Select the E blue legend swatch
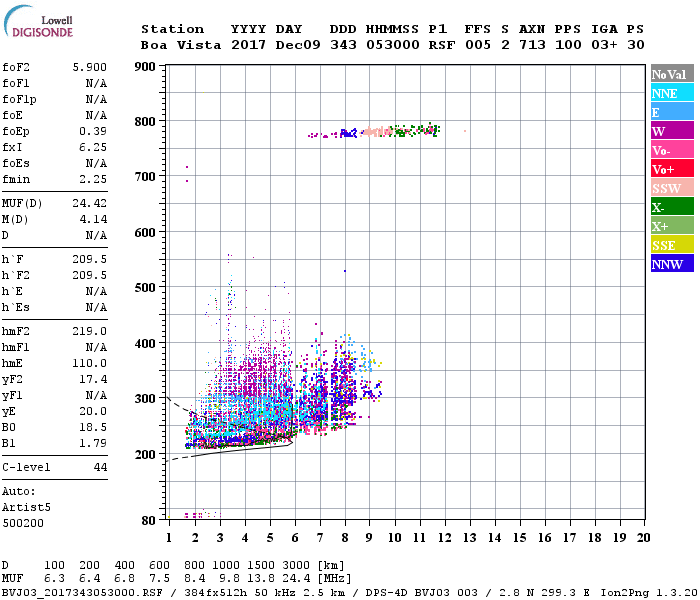700x600 pixels. (x=672, y=111)
